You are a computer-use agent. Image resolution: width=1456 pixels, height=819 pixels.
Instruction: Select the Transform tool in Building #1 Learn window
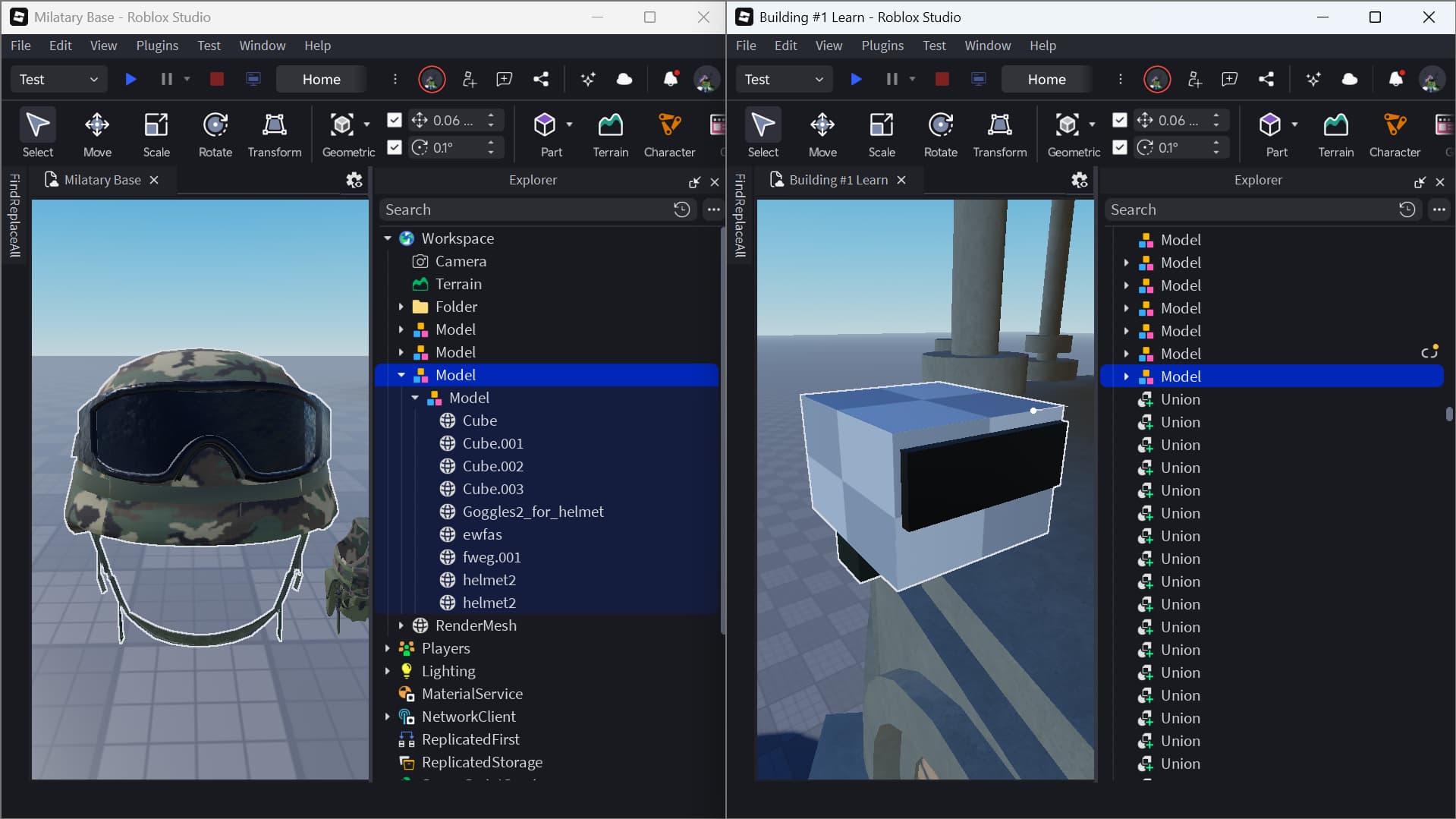999,133
